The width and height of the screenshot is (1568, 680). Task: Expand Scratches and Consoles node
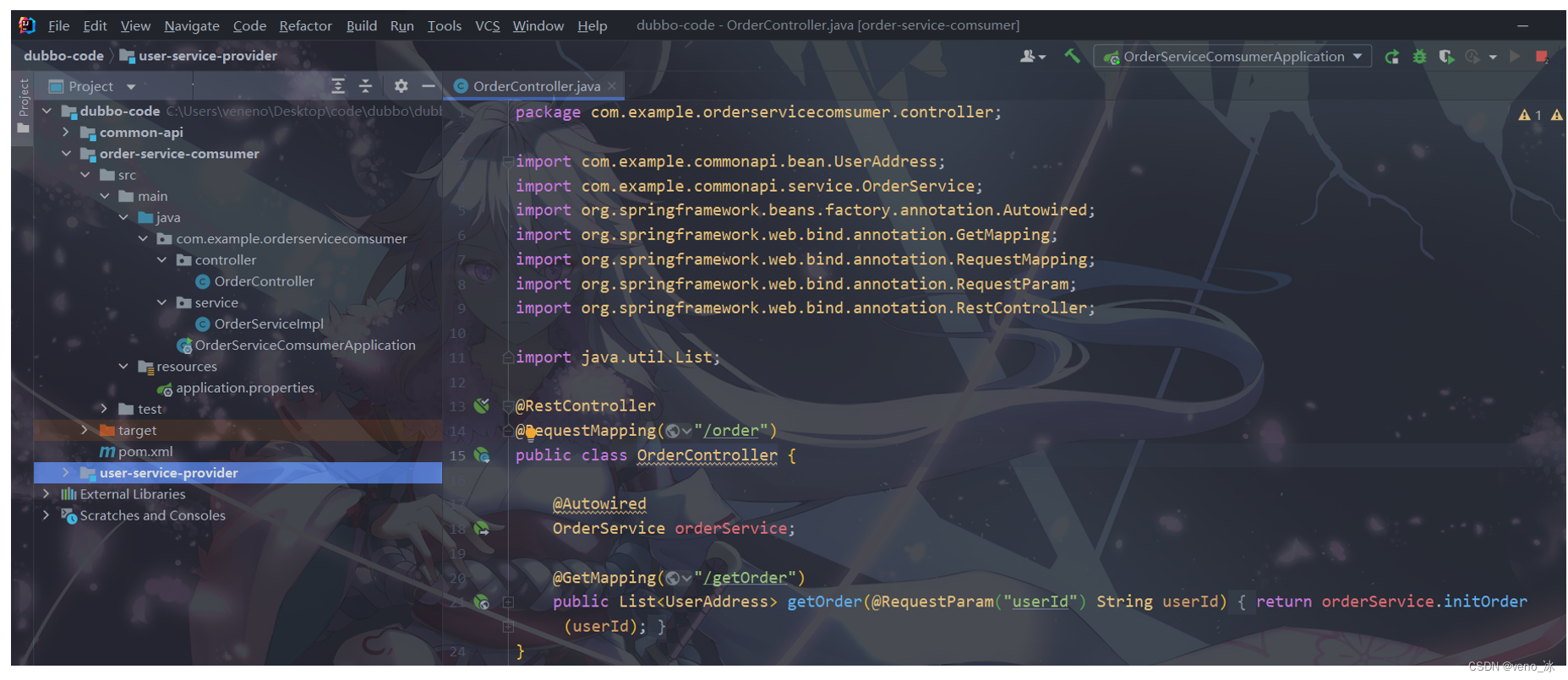46,515
